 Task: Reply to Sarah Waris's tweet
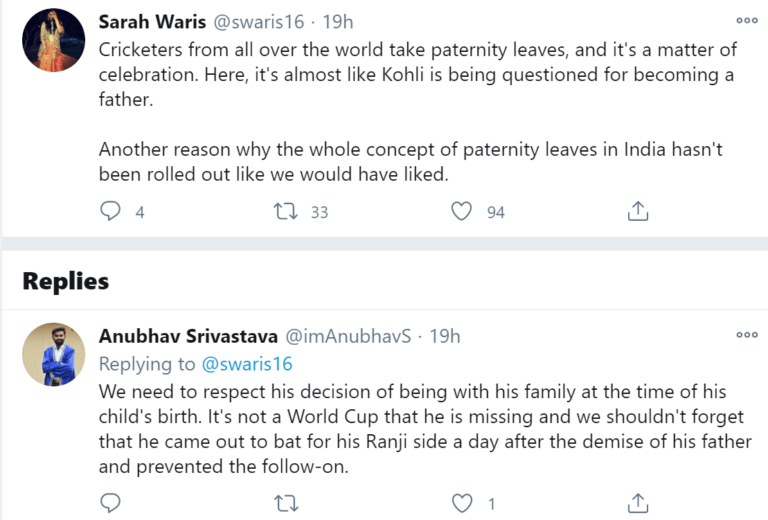coord(112,211)
